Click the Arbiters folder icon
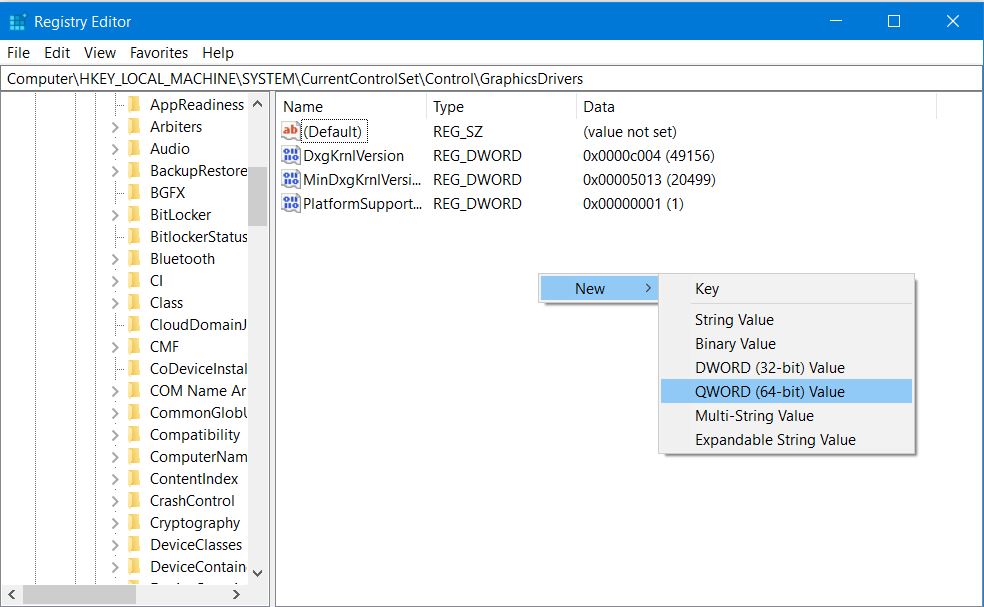The width and height of the screenshot is (984, 607). 134,126
